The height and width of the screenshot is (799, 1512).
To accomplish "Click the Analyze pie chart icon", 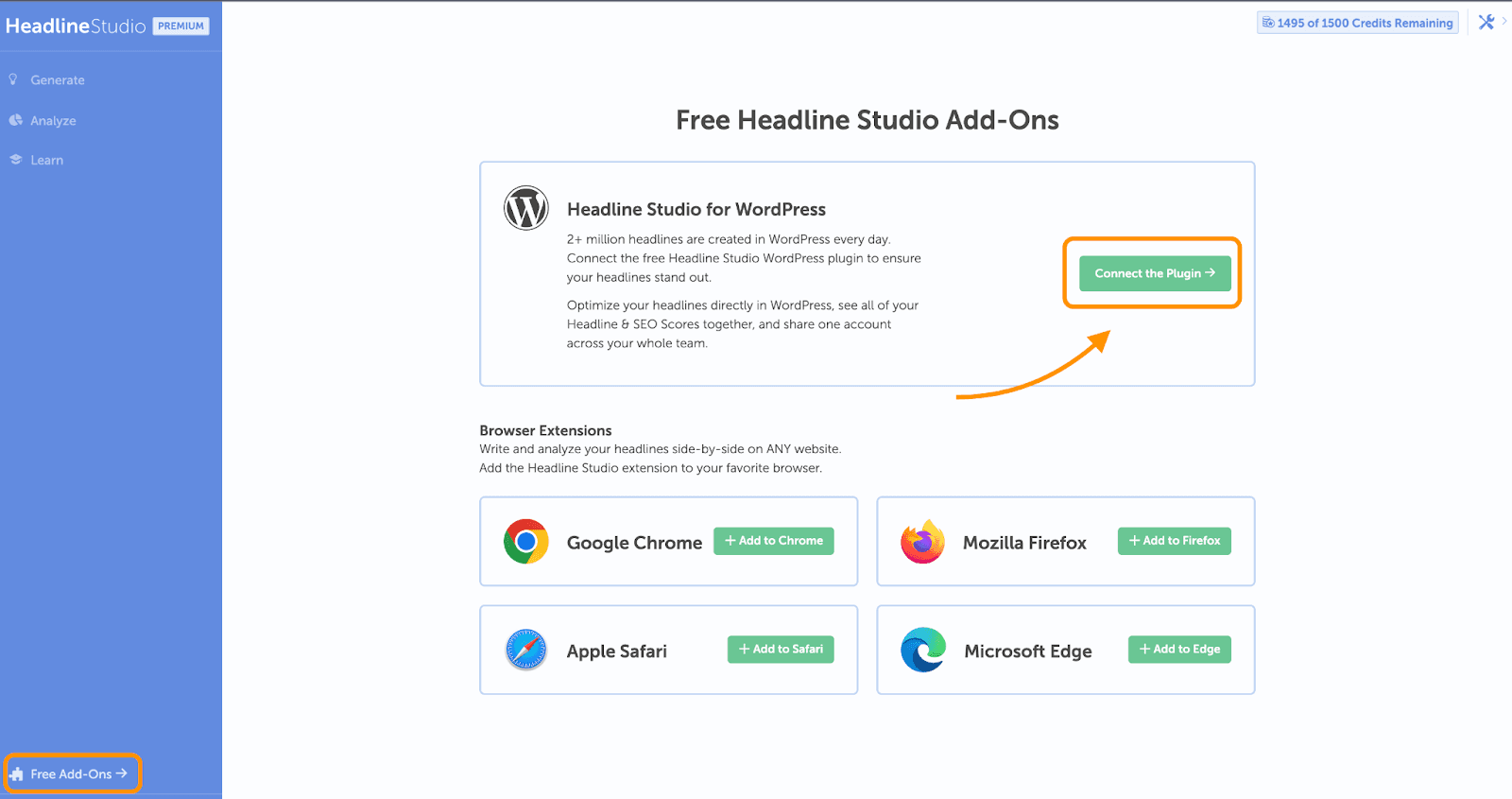I will 15,120.
